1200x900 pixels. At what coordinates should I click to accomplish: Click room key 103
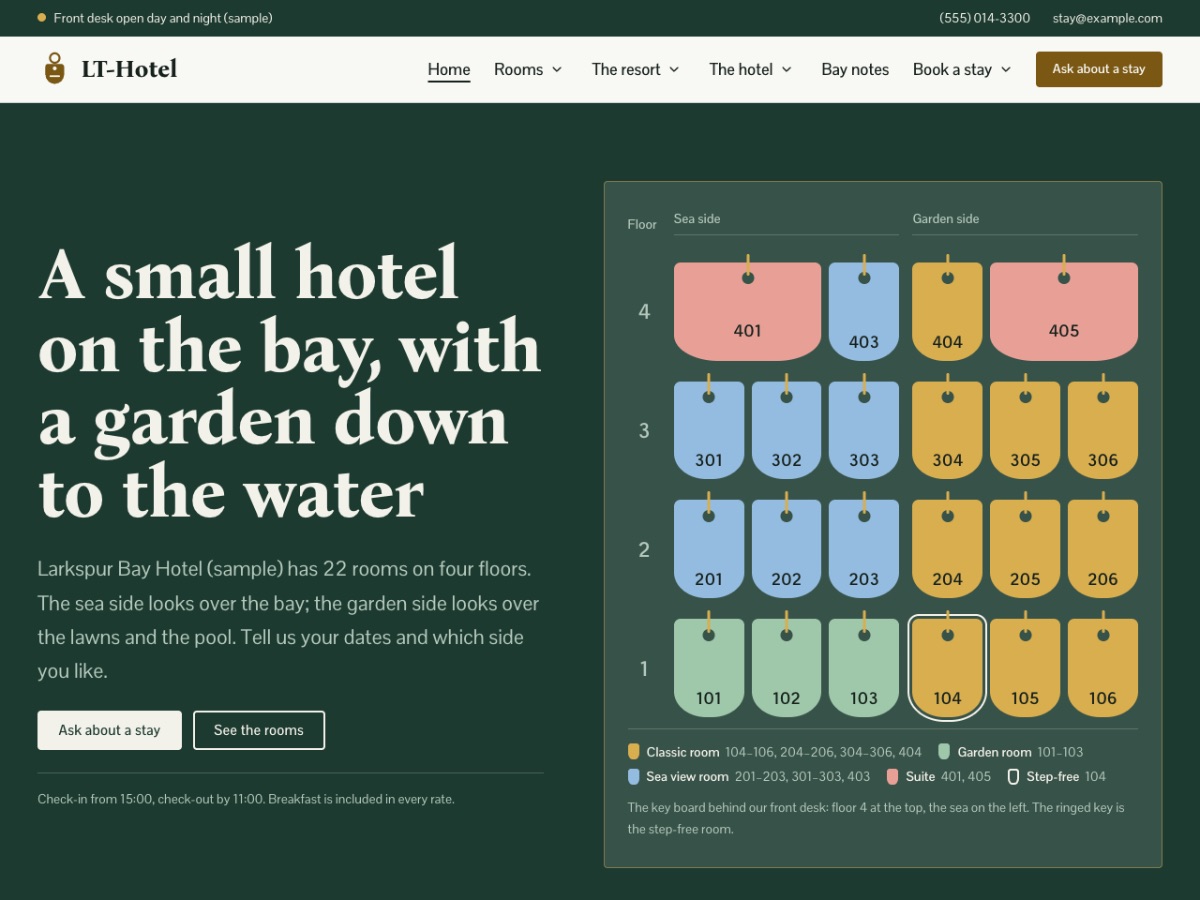(864, 668)
